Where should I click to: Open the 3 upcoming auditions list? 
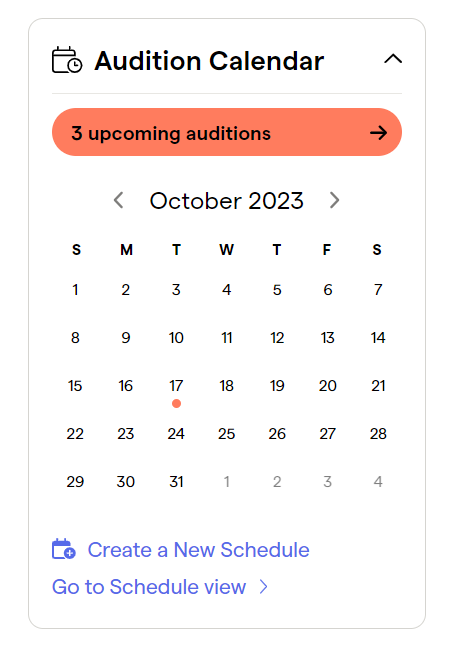pos(227,132)
